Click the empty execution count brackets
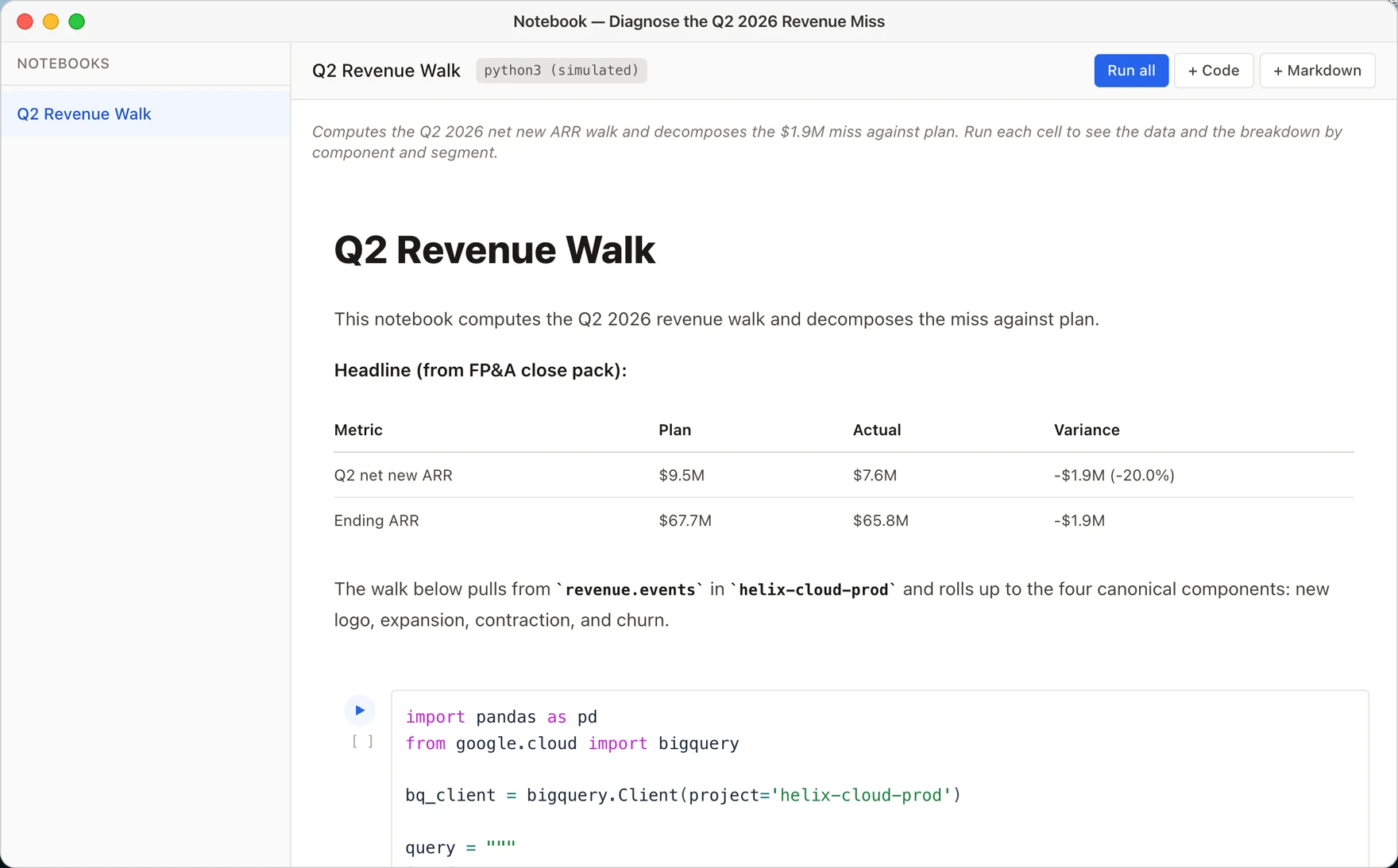 click(363, 742)
